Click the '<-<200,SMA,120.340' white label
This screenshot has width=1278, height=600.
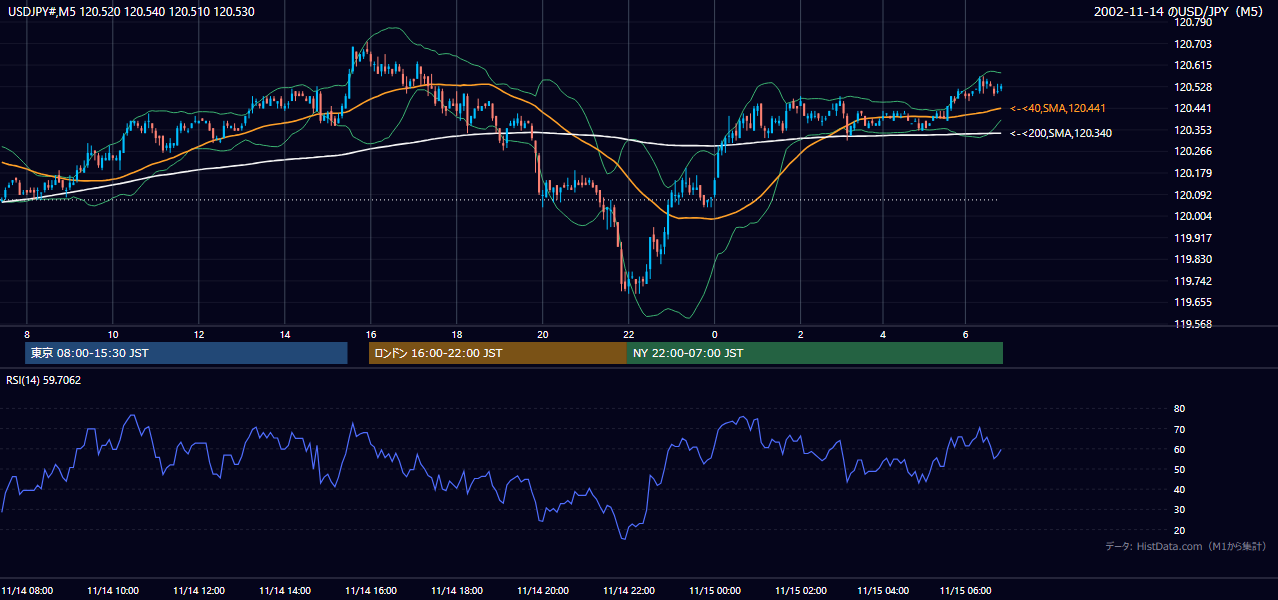[x=1060, y=133]
